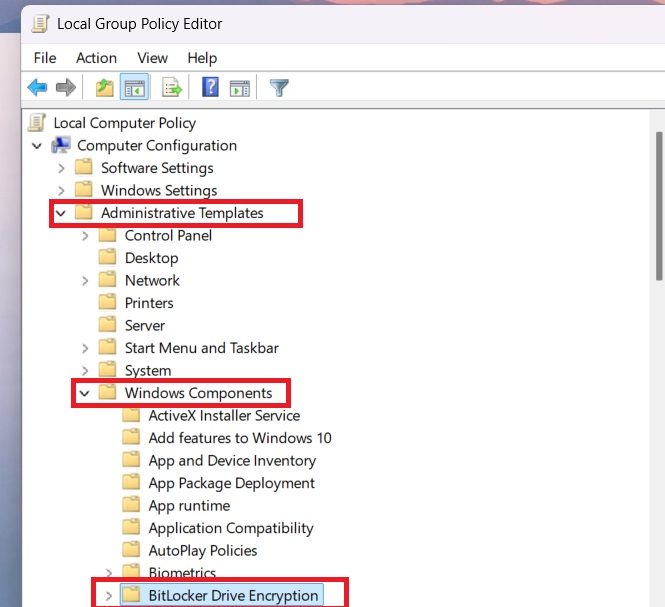Image resolution: width=665 pixels, height=607 pixels.
Task: Click the Back arrow toolbar icon
Action: (37, 87)
